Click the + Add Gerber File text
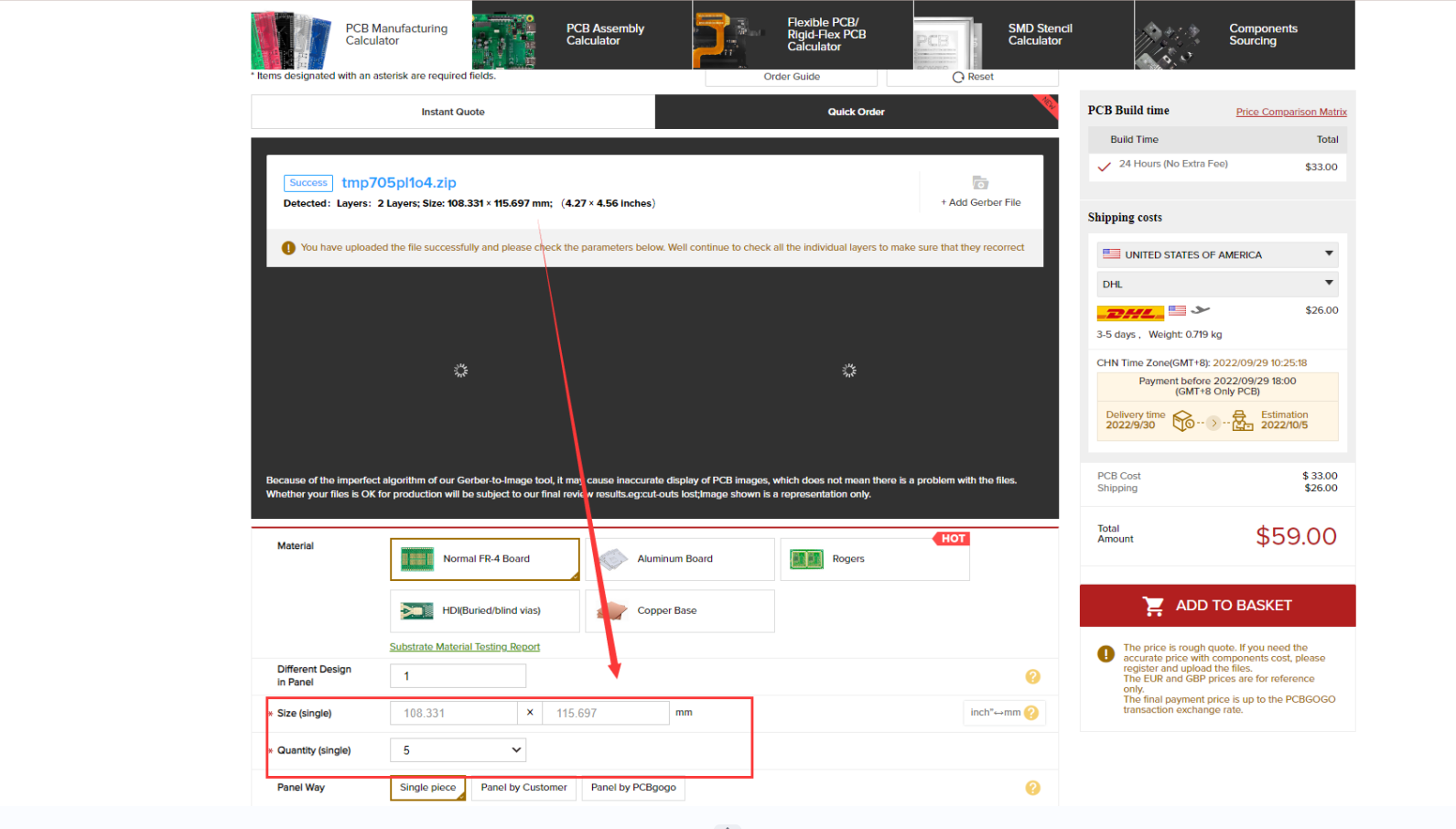 981,202
